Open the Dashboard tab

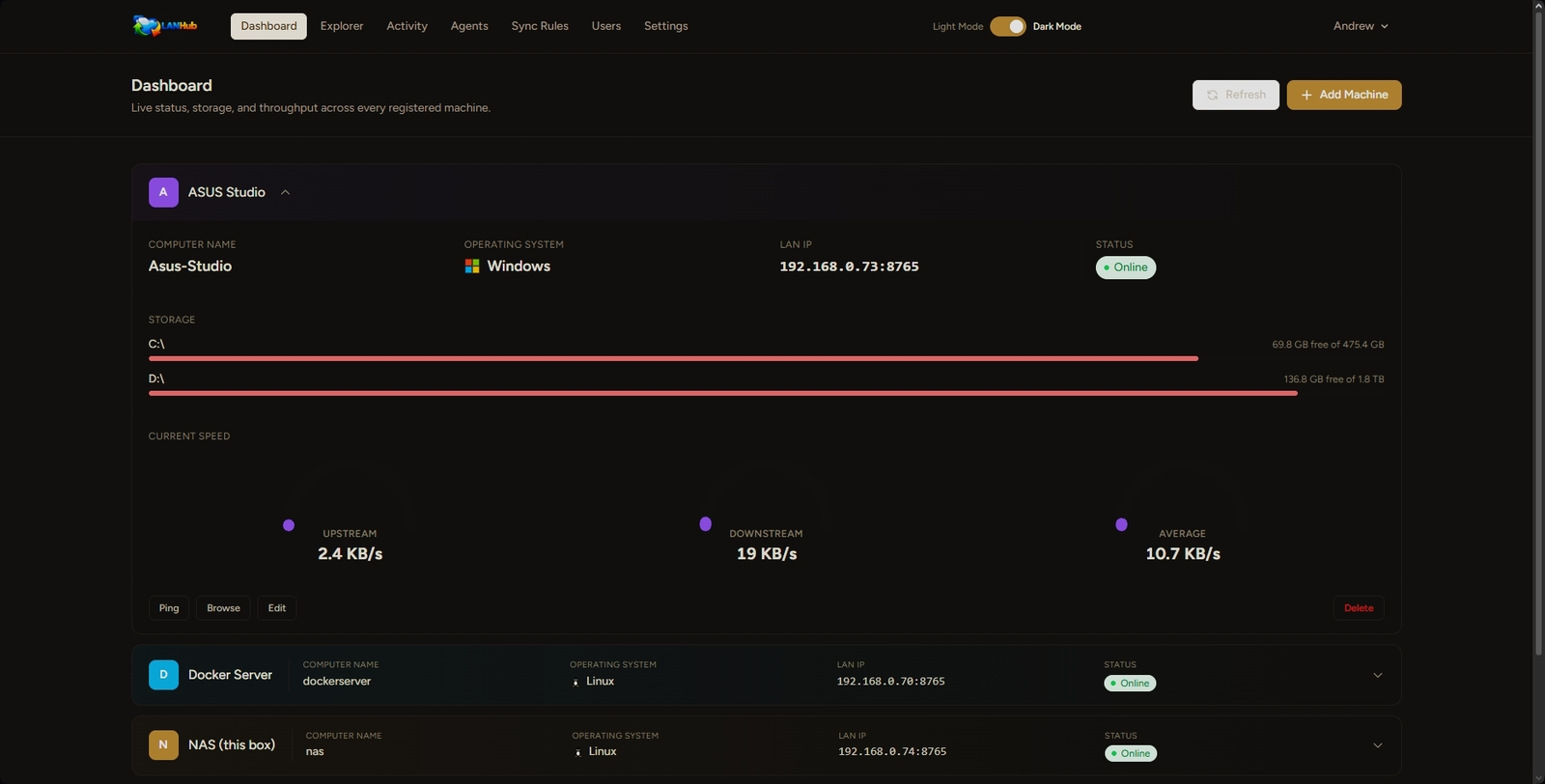(x=268, y=26)
